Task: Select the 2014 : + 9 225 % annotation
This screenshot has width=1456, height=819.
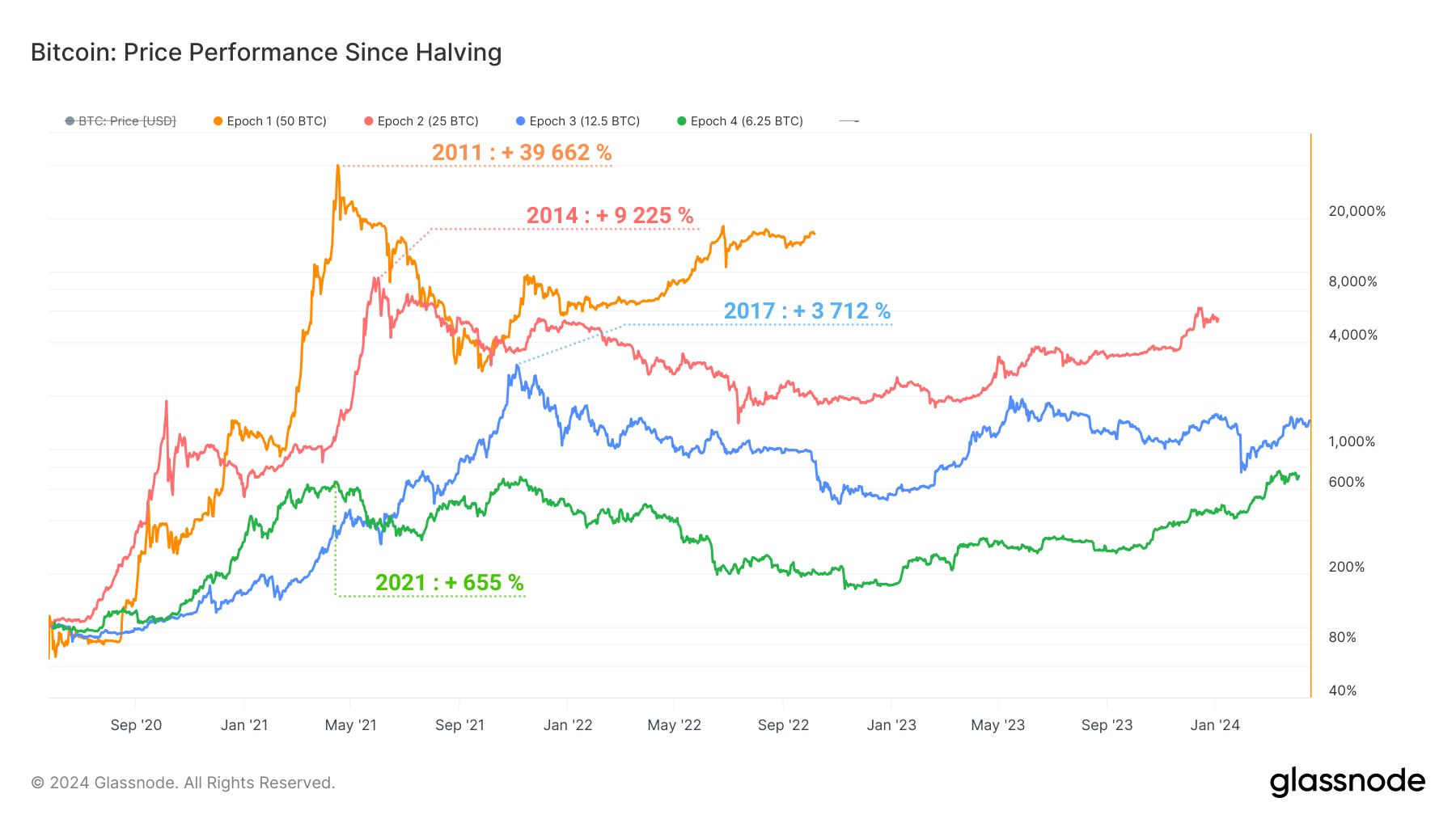Action: pos(610,215)
